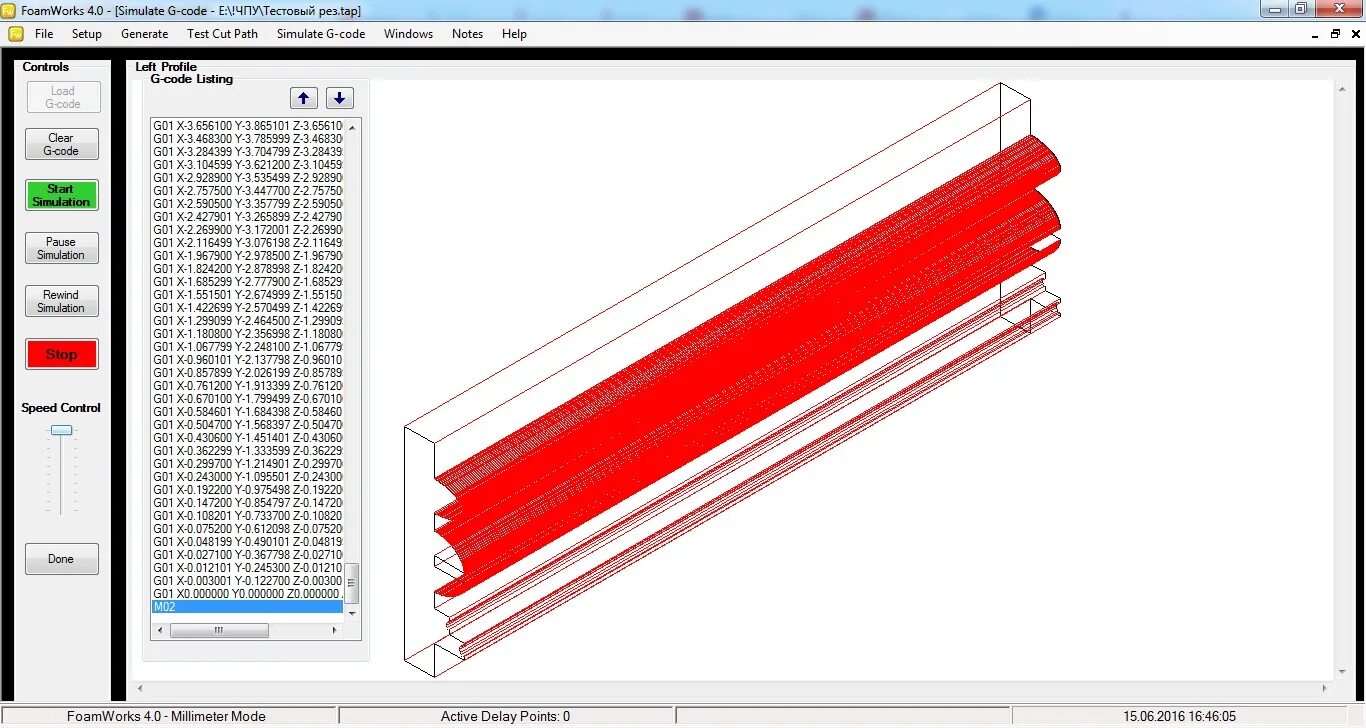Select line G01 X-2.590500 Y-3.357799

[x=247, y=203]
